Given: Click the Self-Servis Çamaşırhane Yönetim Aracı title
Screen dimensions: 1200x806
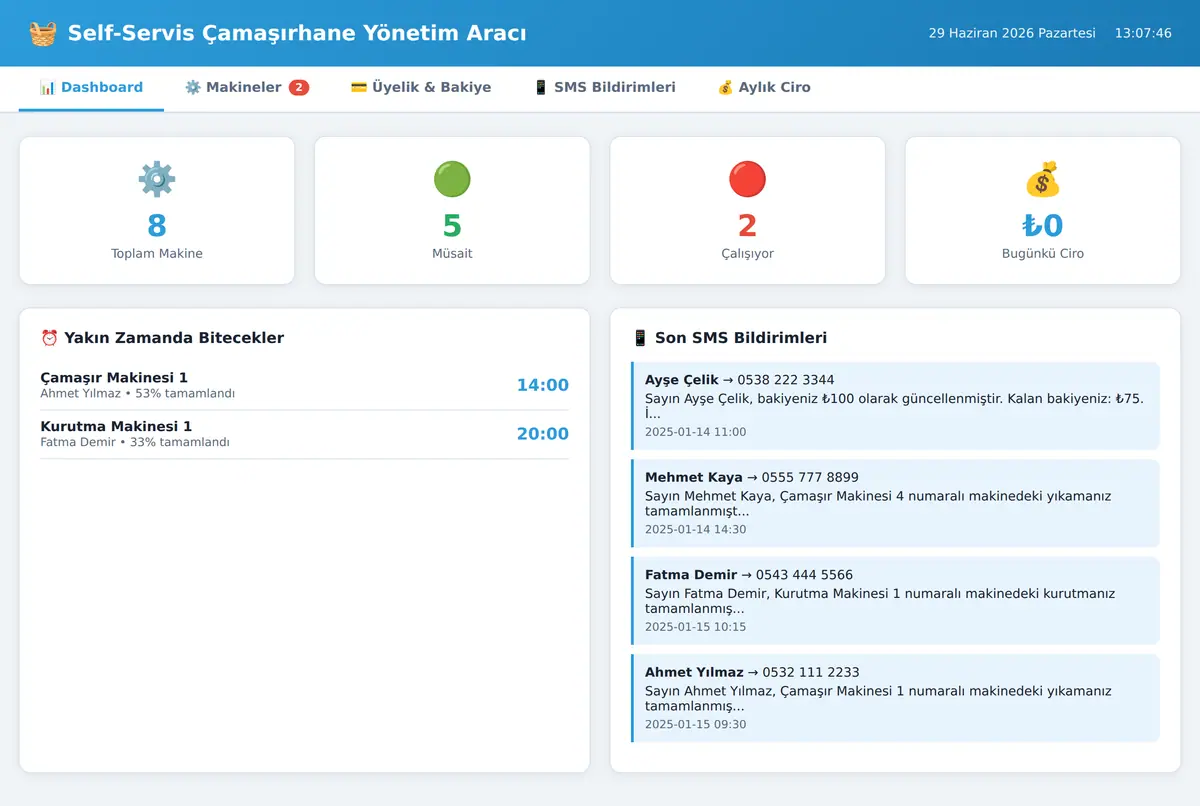Looking at the screenshot, I should [x=297, y=33].
